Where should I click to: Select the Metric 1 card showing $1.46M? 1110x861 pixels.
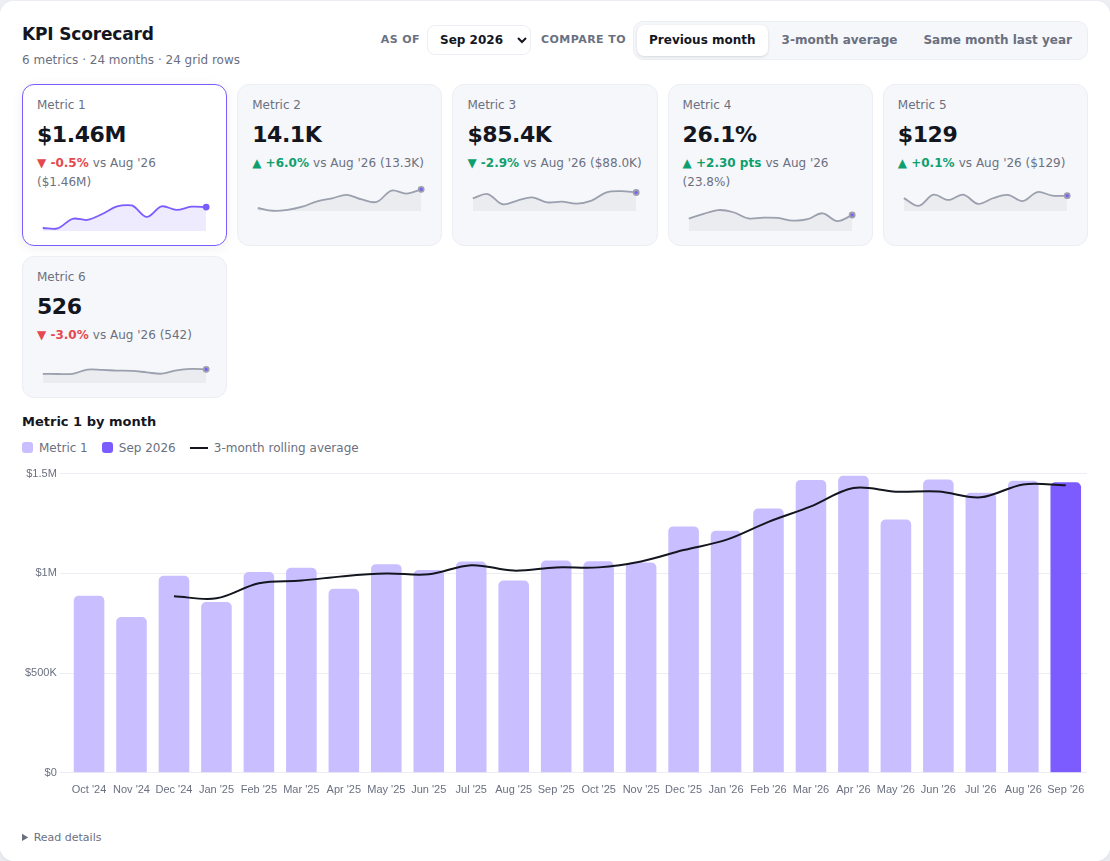[x=125, y=165]
